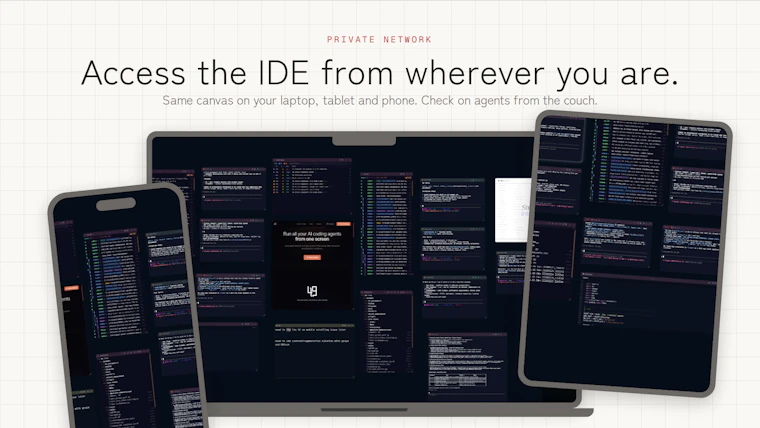Focus the file tree panel on laptop canvas
The height and width of the screenshot is (428, 760).
386,332
